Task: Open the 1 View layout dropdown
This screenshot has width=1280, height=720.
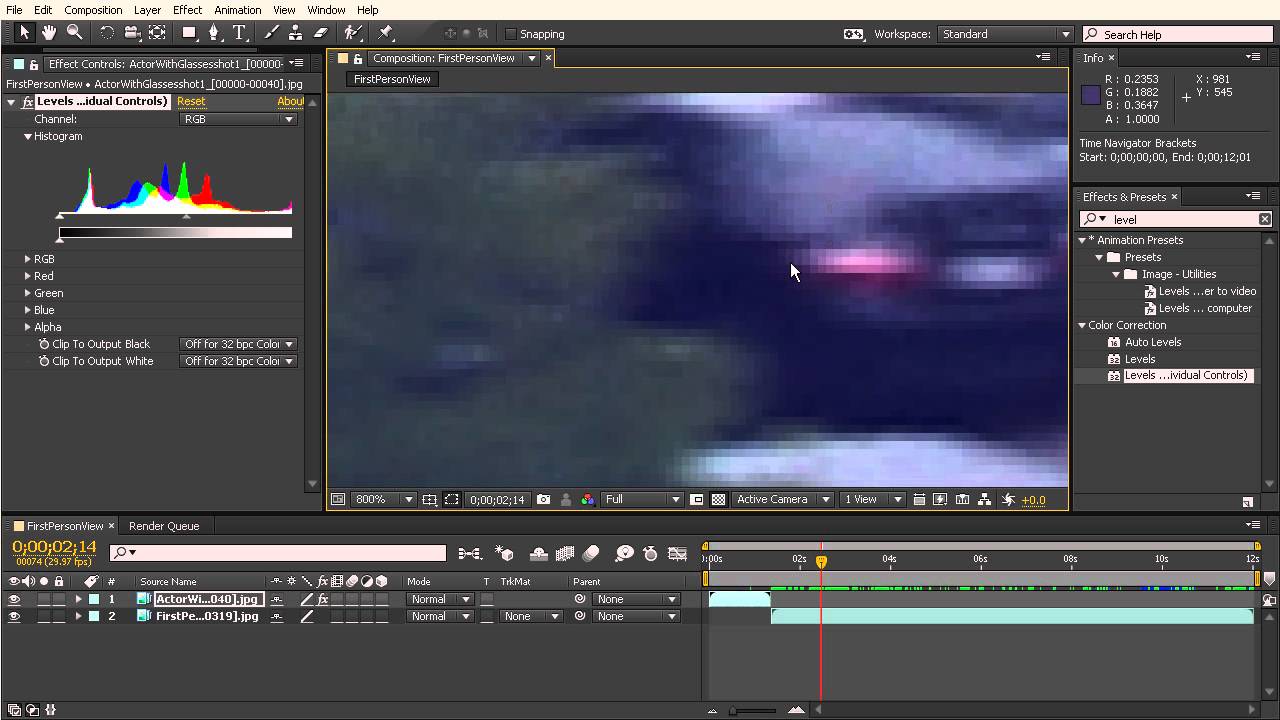Action: pyautogui.click(x=873, y=499)
